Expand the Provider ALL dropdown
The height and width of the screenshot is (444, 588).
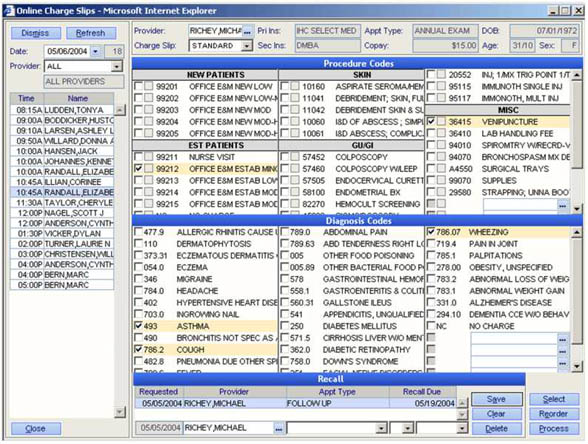click(117, 67)
